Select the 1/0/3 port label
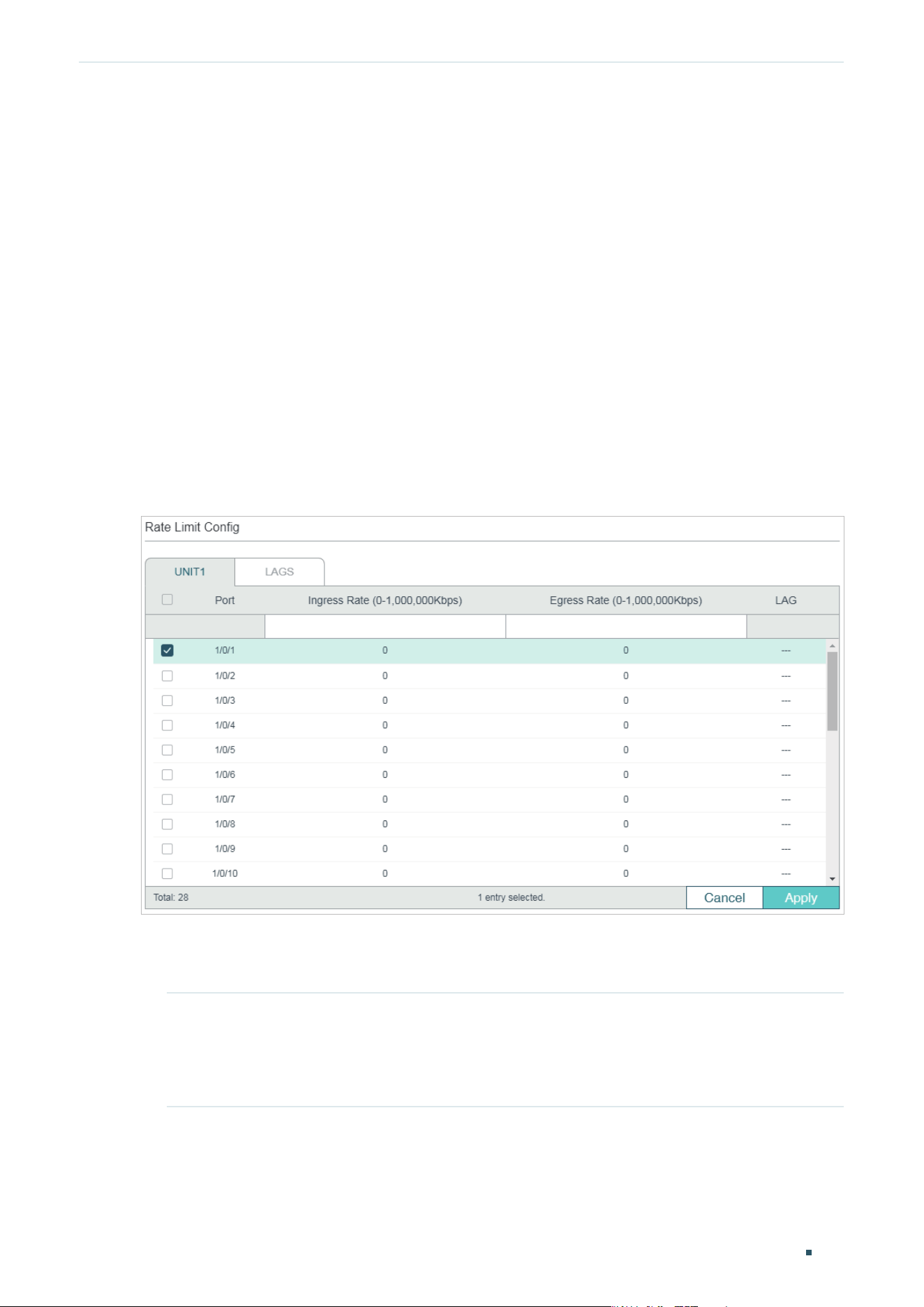This screenshot has height=1307, width=924. (x=225, y=700)
